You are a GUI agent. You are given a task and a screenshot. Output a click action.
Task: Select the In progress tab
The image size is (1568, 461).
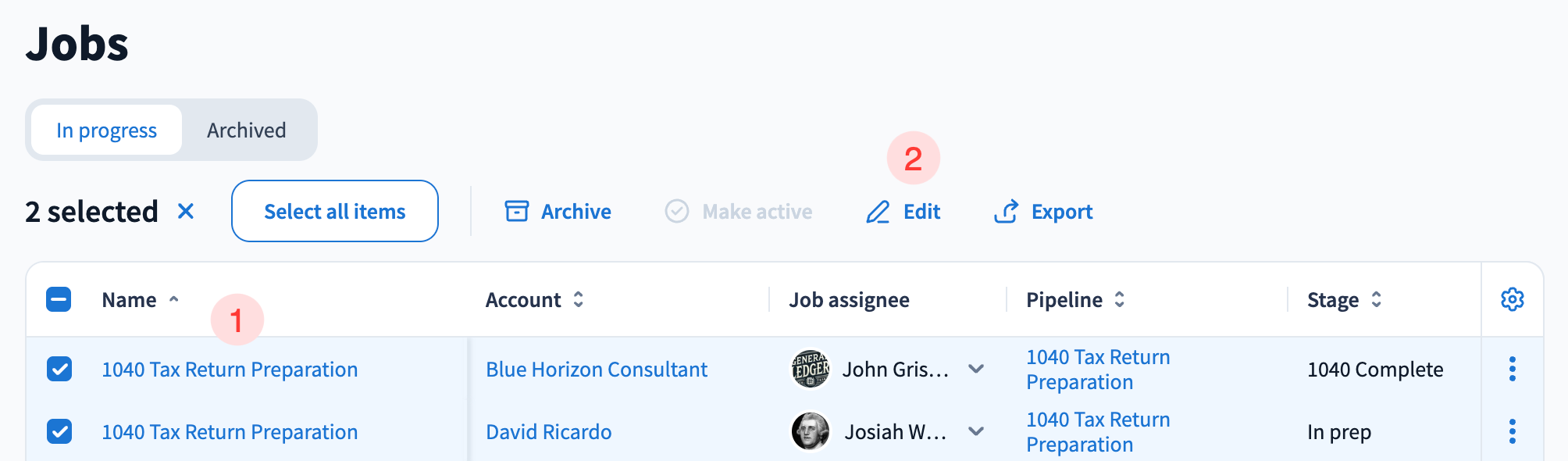[x=107, y=130]
